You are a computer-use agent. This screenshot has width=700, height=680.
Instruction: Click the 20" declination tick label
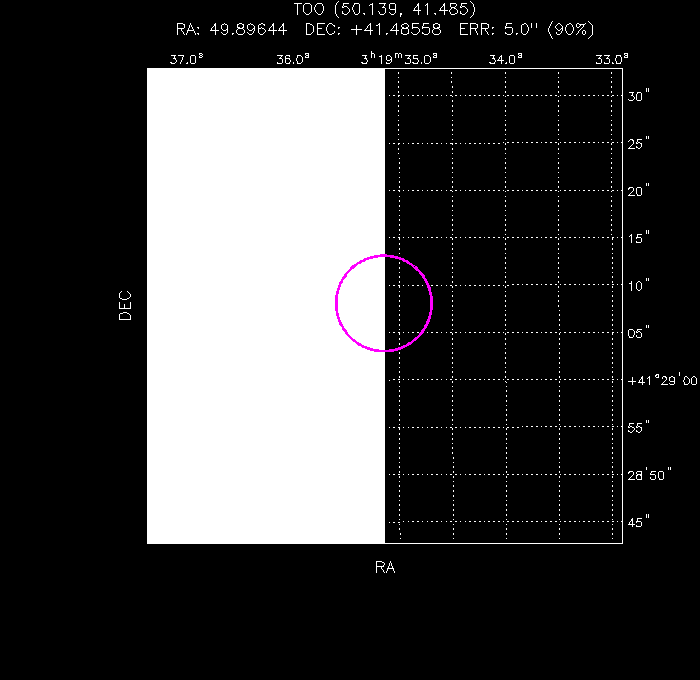click(x=638, y=191)
